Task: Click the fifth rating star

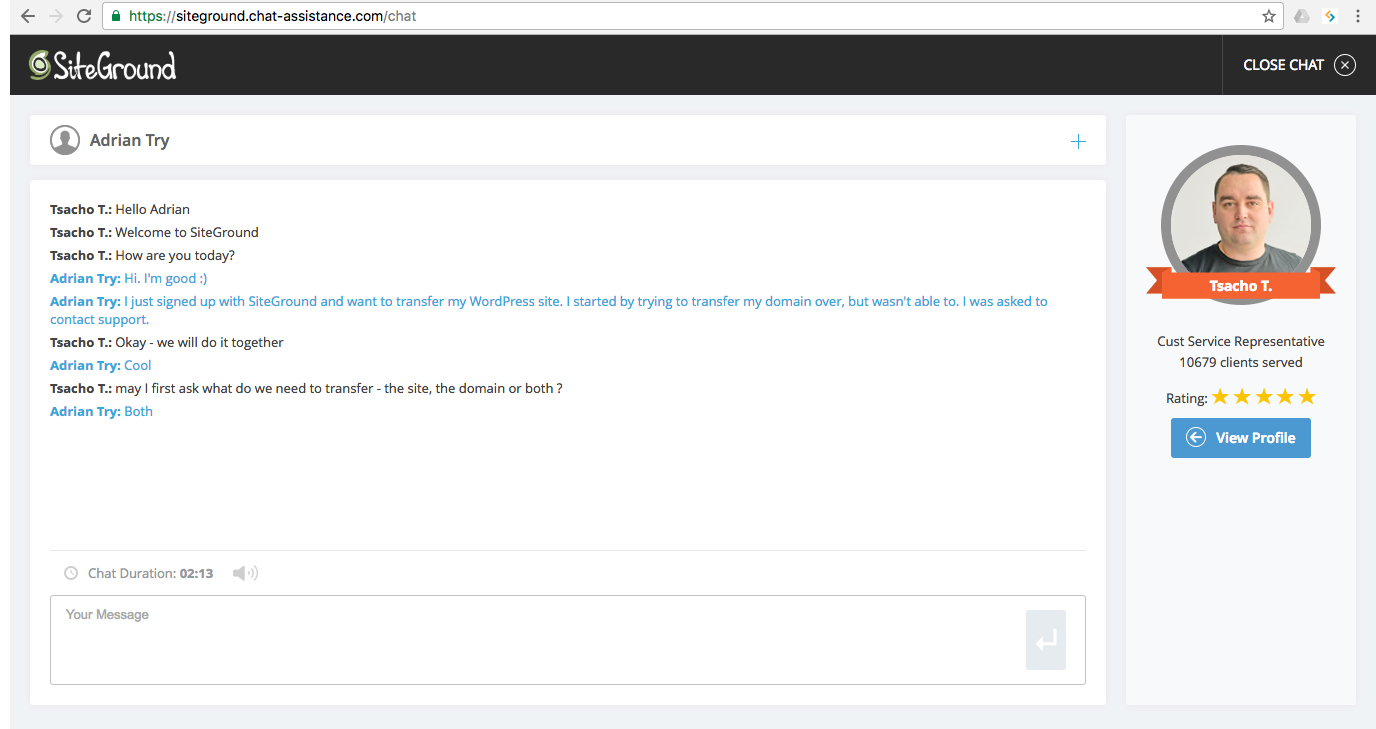Action: (x=1306, y=397)
